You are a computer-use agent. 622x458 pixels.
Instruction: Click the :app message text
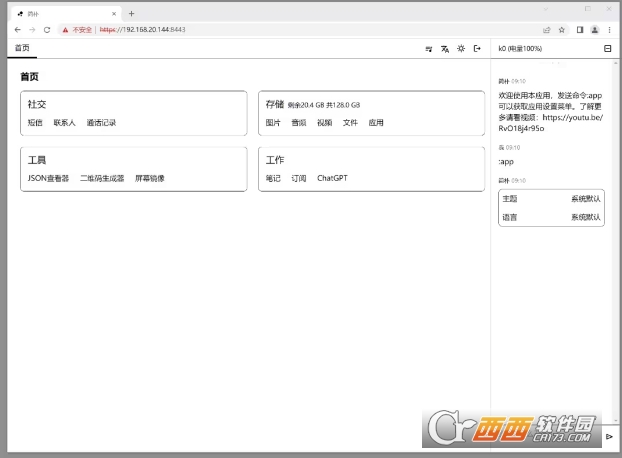click(506, 161)
